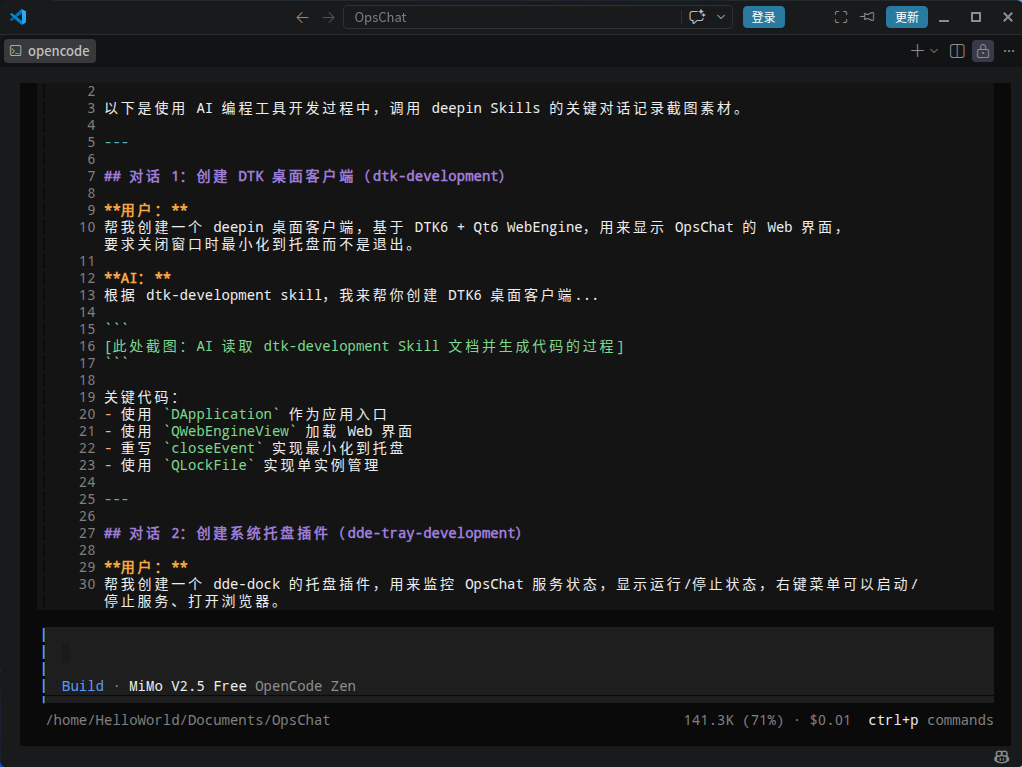1022x767 pixels.
Task: Go back with the left arrow
Action: [x=302, y=18]
